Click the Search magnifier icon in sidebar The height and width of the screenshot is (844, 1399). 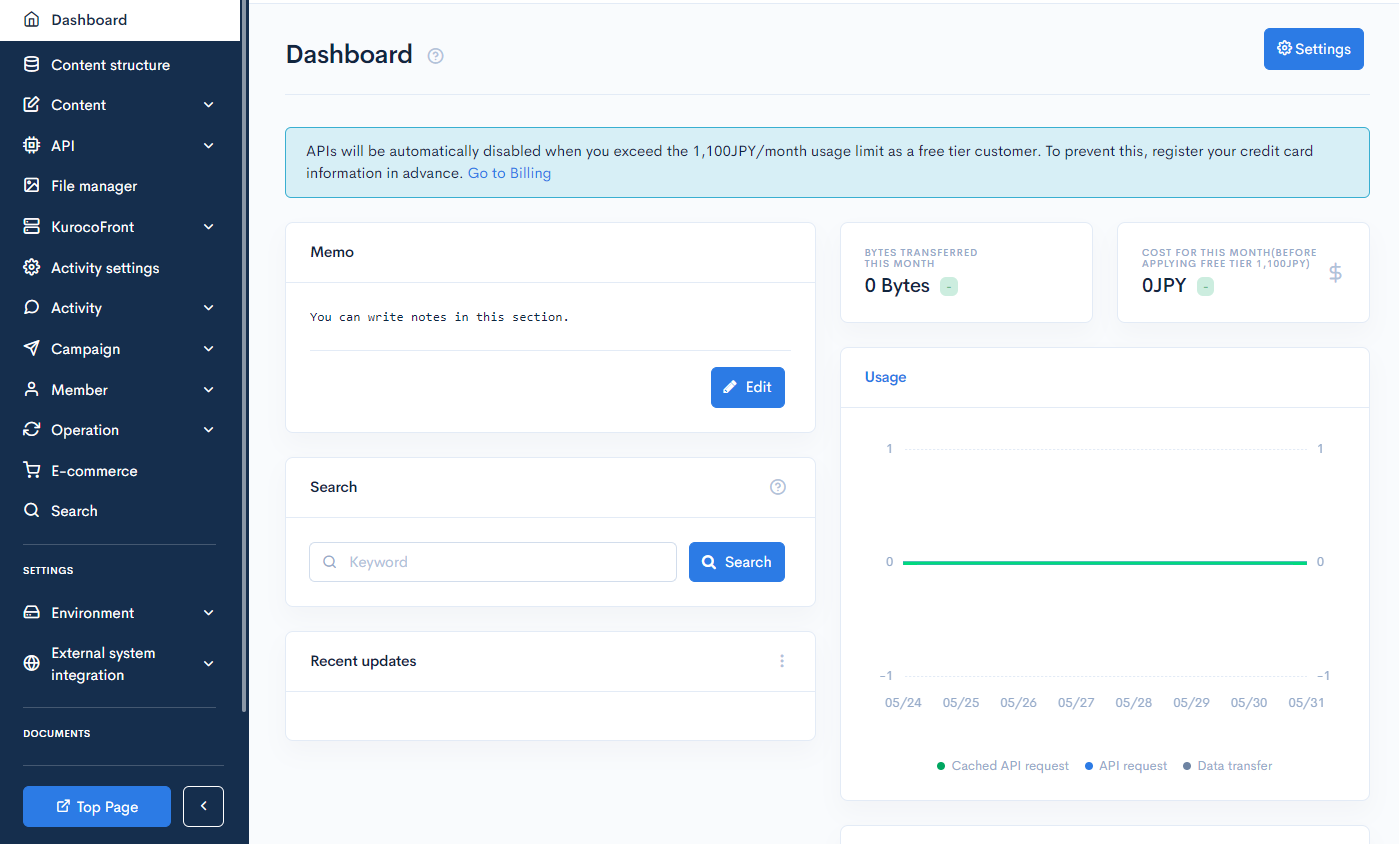pos(30,510)
